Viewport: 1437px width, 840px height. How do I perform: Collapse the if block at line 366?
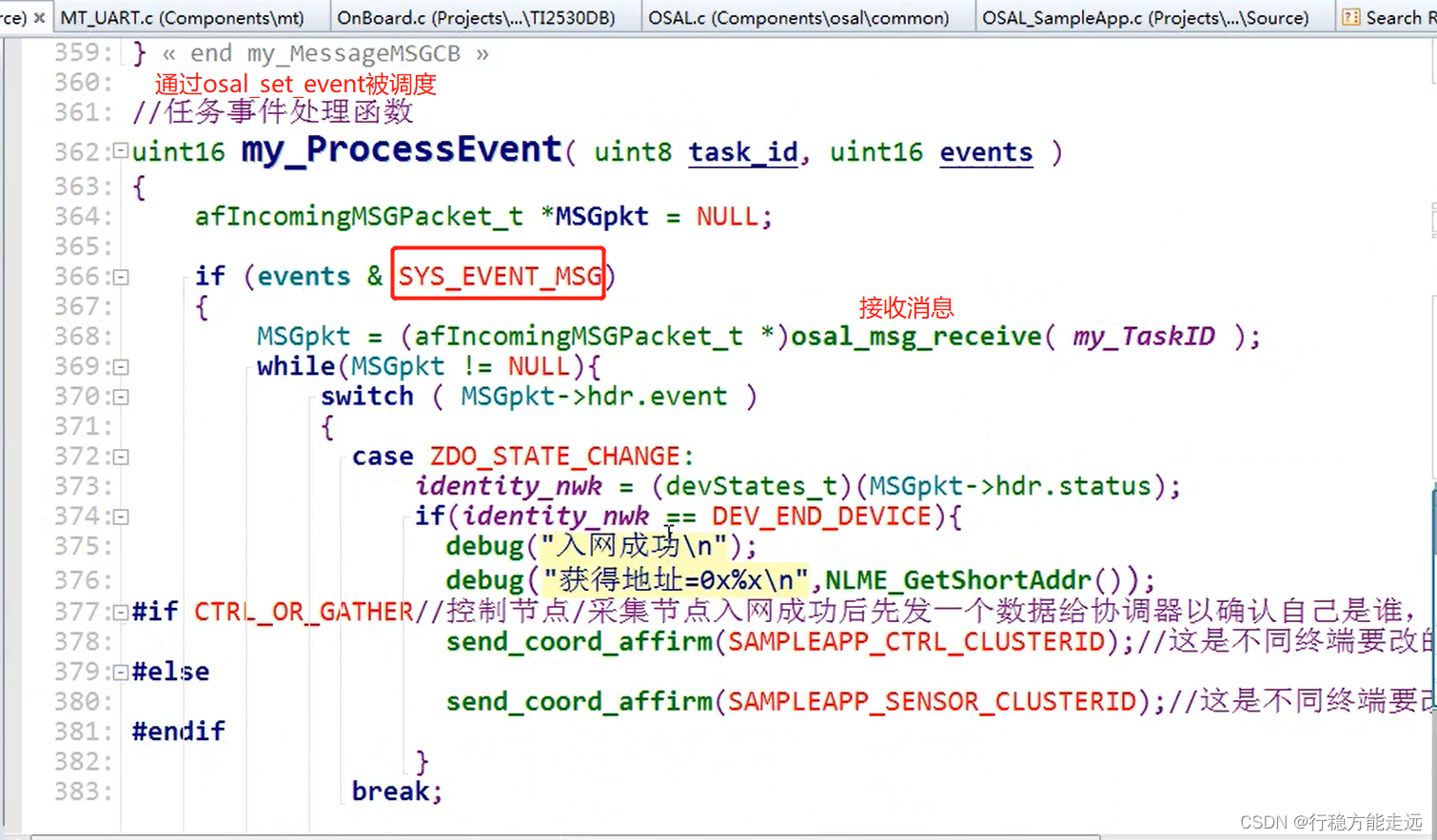pos(121,278)
